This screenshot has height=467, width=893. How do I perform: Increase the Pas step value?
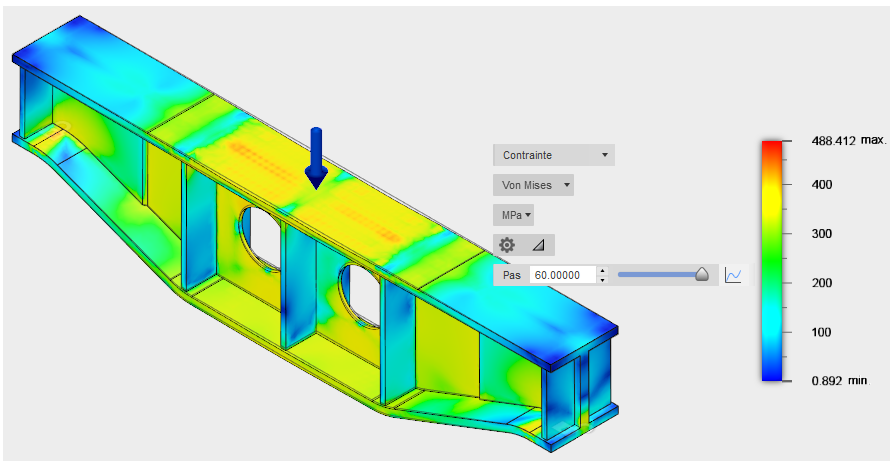pos(603,271)
